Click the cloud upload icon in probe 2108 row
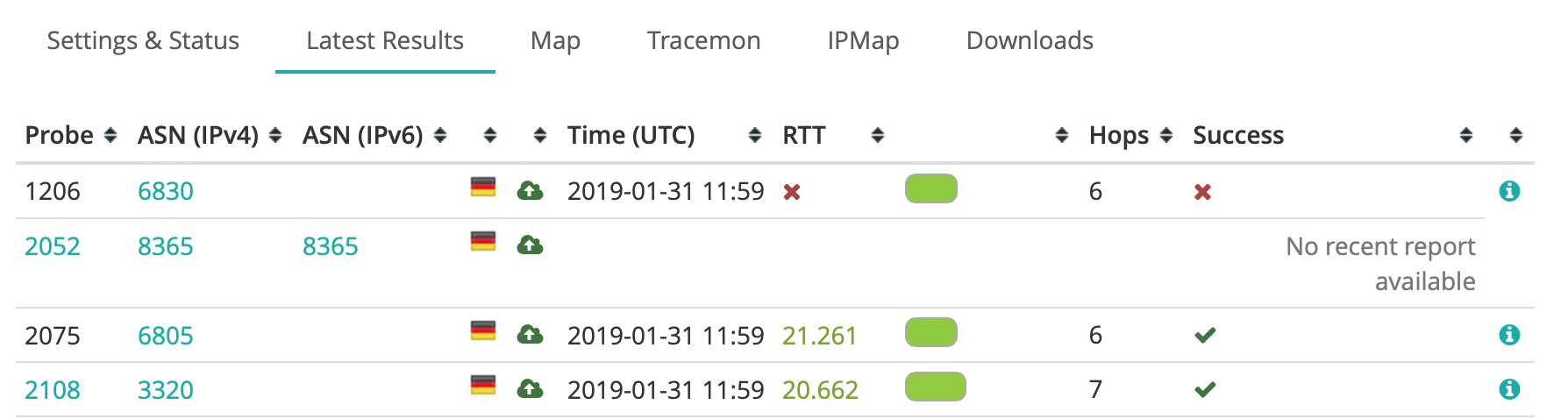Image resolution: width=1568 pixels, height=419 pixels. click(530, 388)
